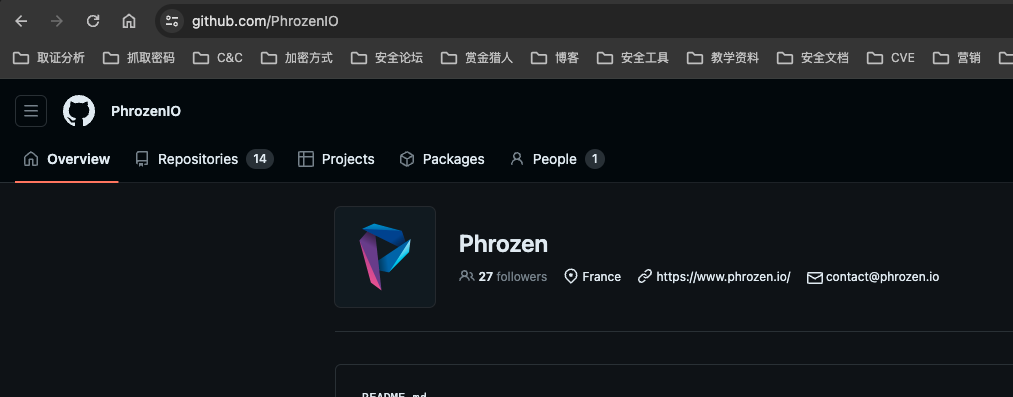The image size is (1013, 397).
Task: Switch to the People tab
Action: [x=557, y=159]
